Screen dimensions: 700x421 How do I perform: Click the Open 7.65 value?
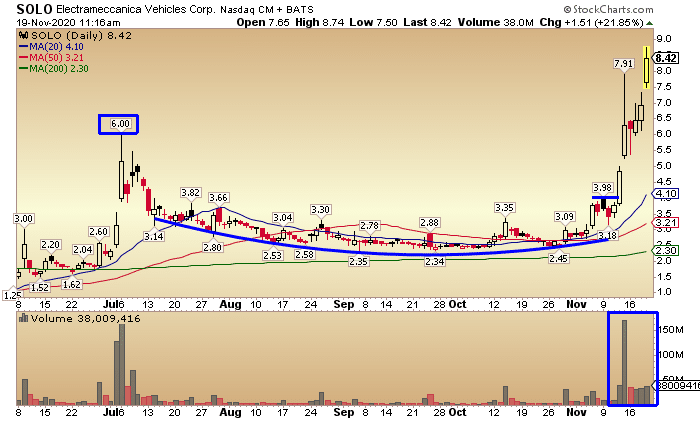[263, 22]
